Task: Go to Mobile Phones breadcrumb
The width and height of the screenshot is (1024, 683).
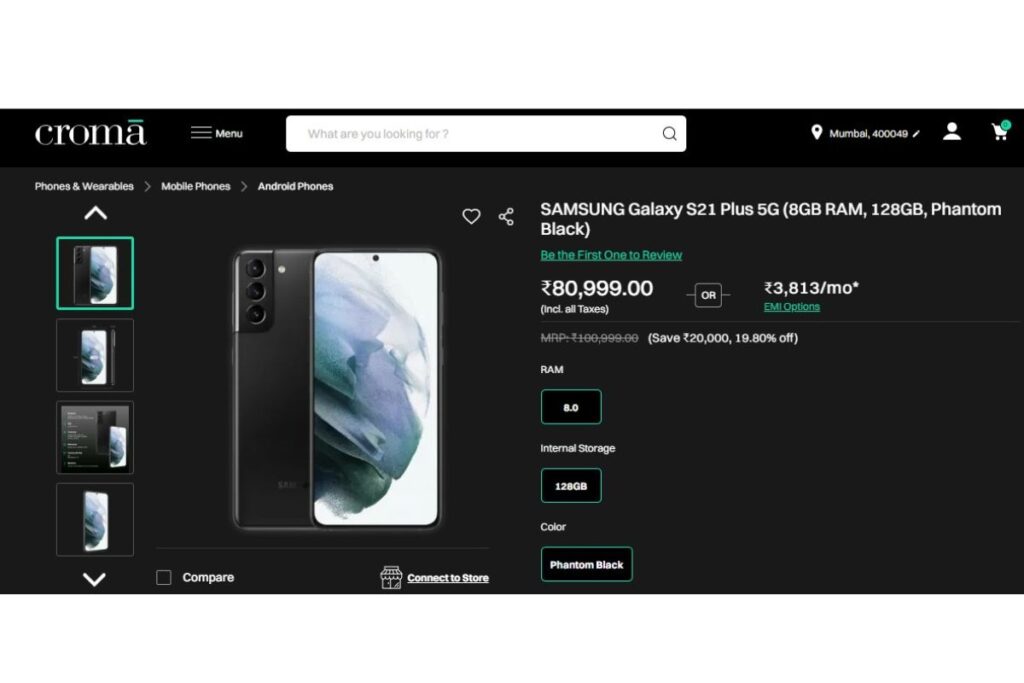Action: coord(196,186)
